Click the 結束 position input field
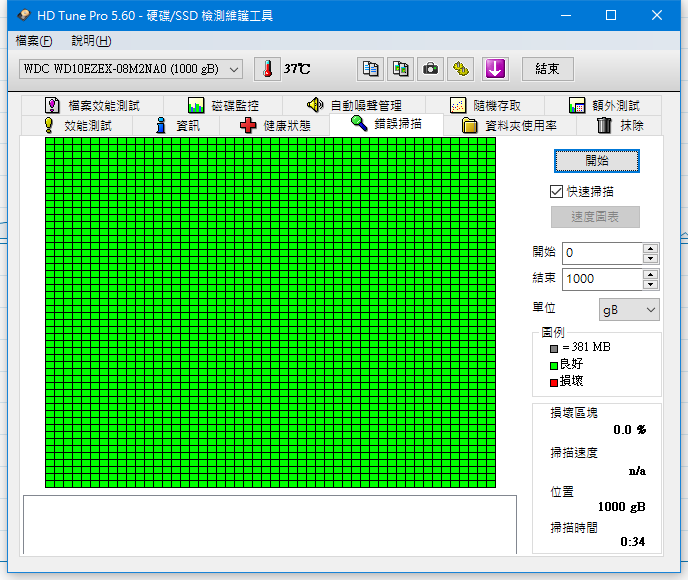Image resolution: width=688 pixels, height=580 pixels. pyautogui.click(x=602, y=279)
